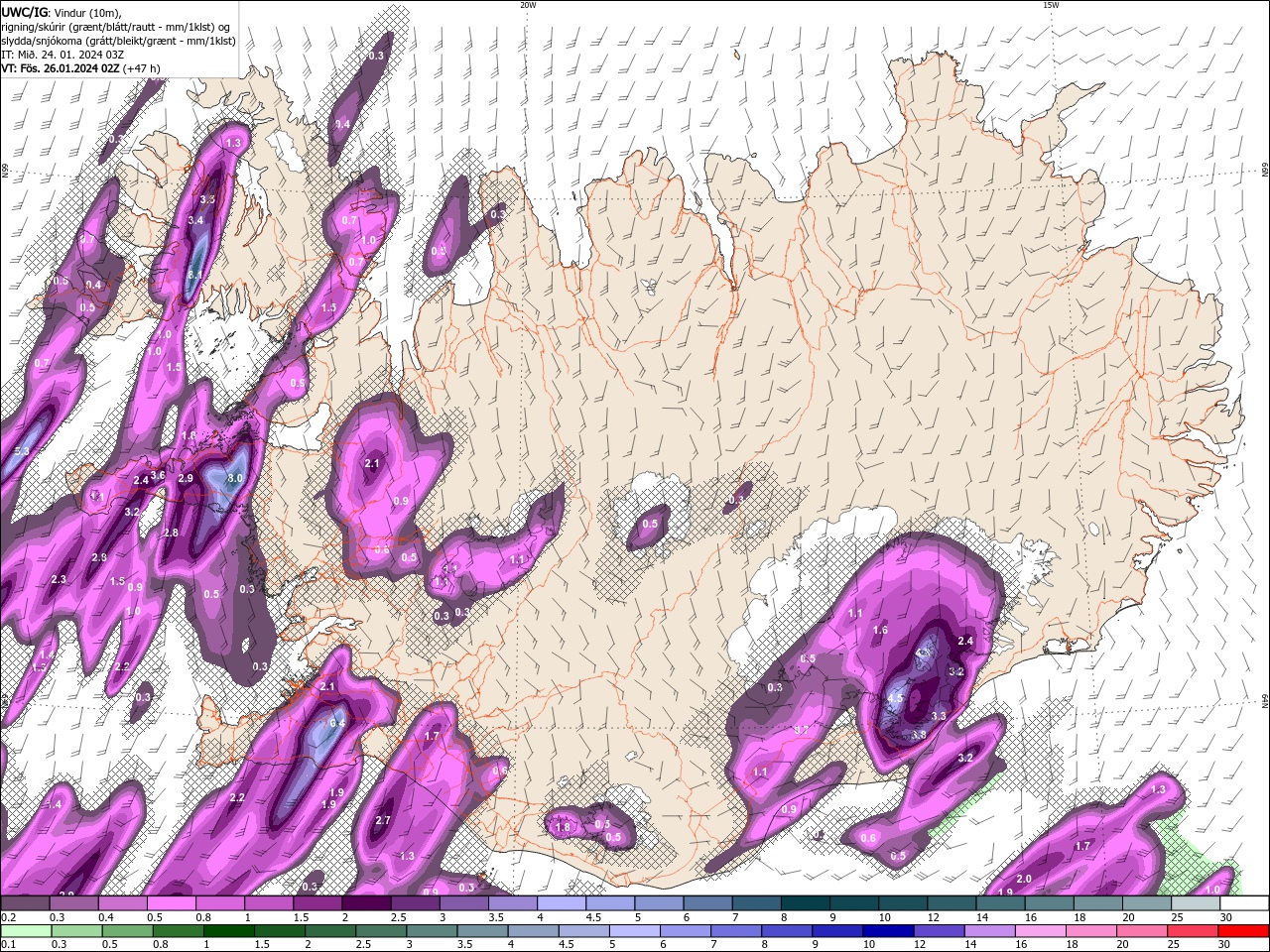This screenshot has width=1270, height=952.
Task: Click the '15W' longitude label
Action: point(1051,5)
